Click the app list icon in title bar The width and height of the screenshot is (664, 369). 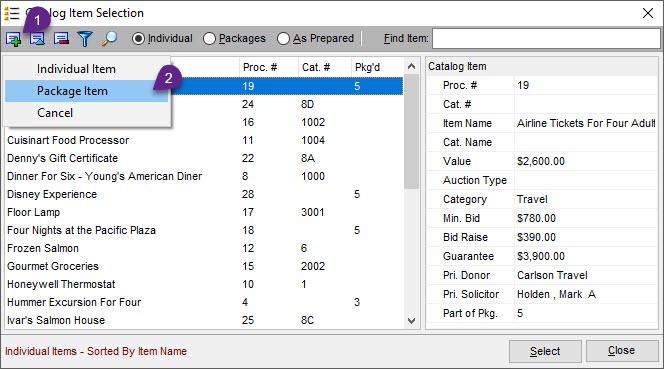[x=11, y=13]
